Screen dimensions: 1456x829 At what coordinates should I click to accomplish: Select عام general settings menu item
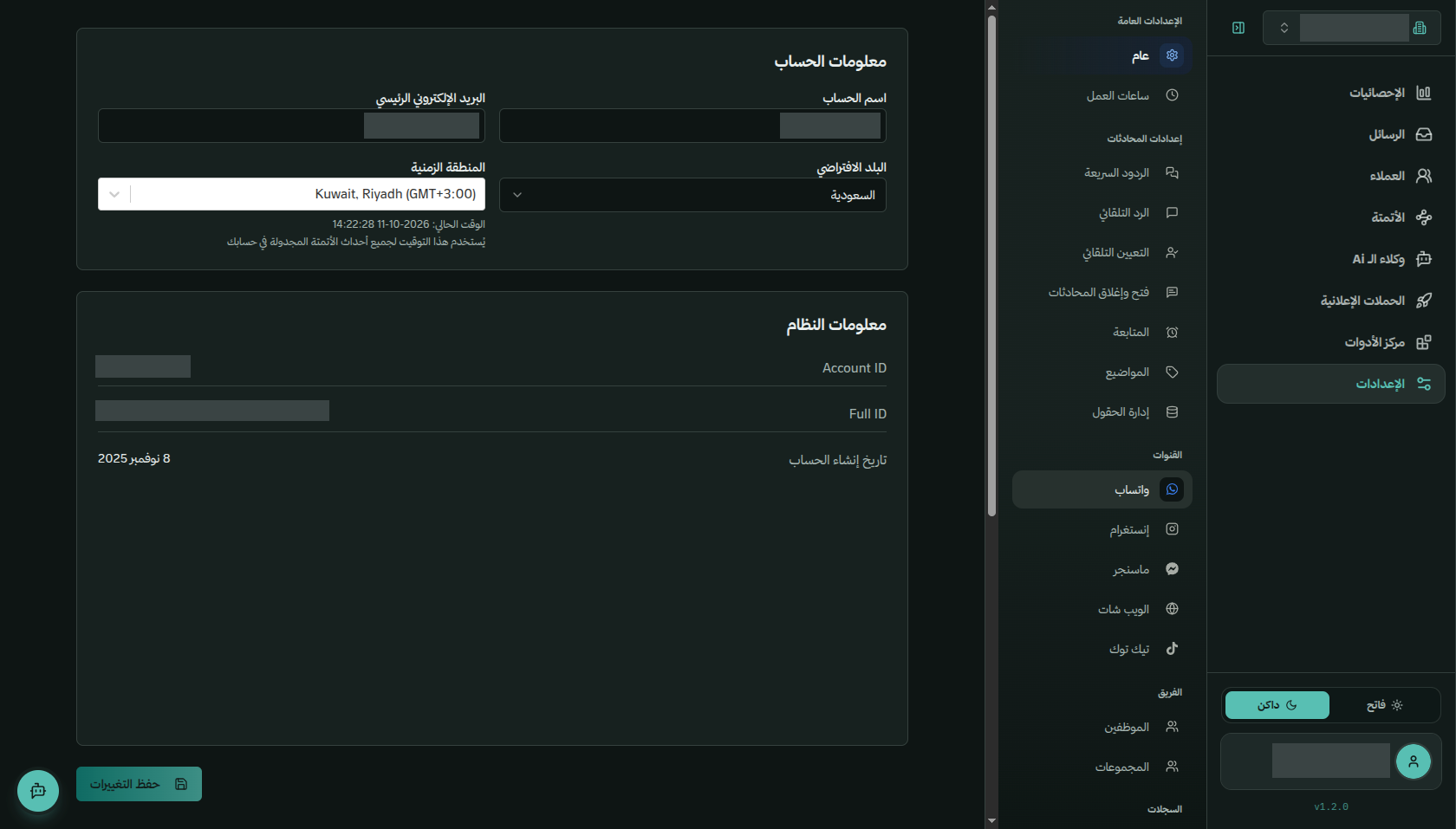point(1102,55)
